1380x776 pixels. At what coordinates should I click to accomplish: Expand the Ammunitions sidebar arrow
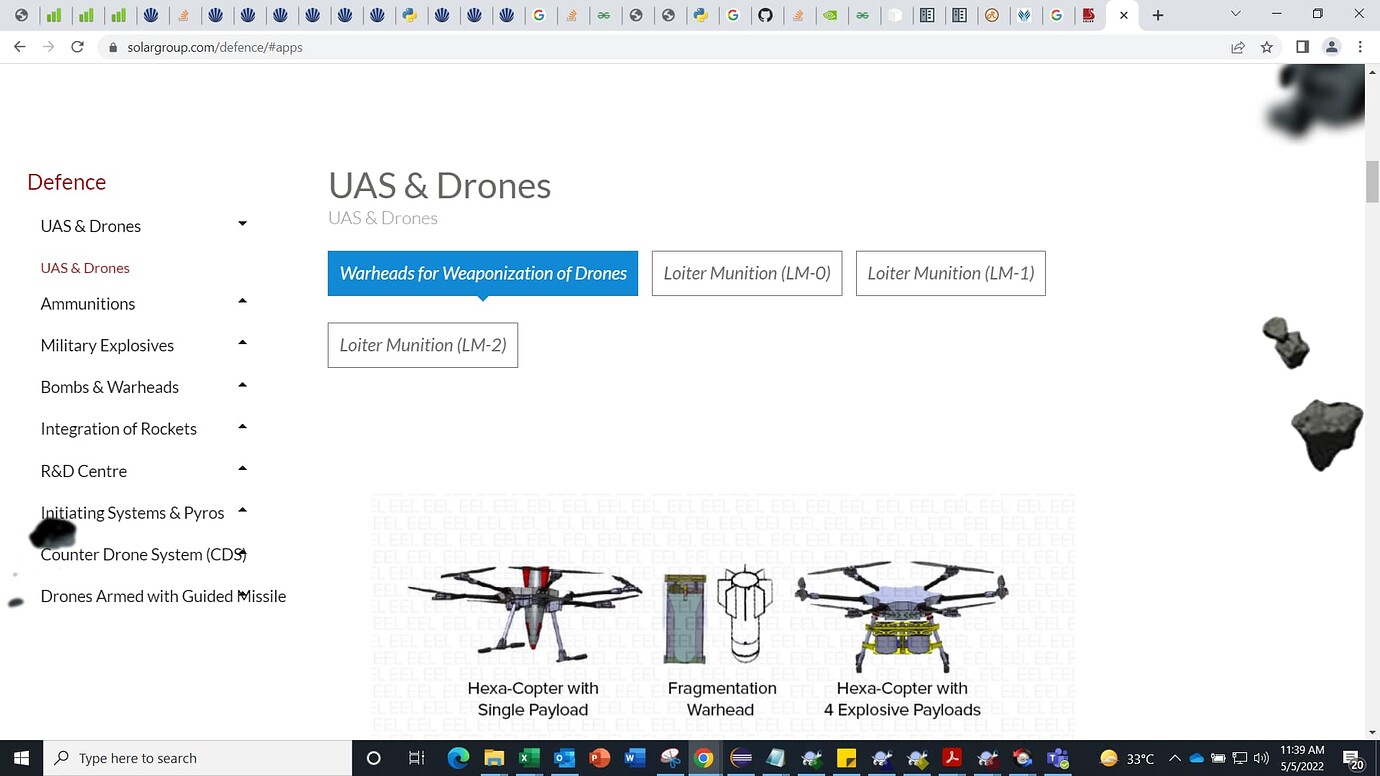242,301
